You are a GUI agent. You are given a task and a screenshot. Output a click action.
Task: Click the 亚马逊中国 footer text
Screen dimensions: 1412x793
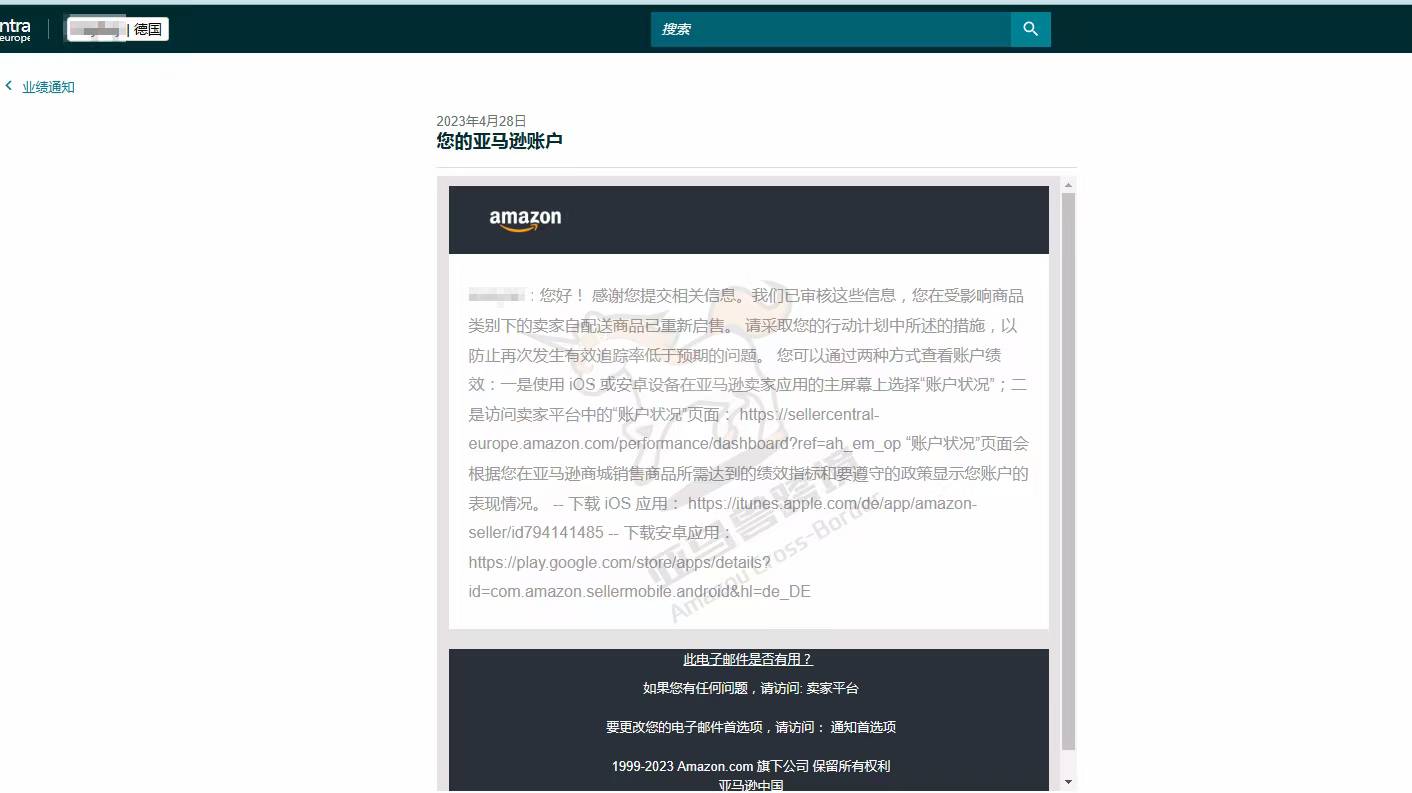click(x=750, y=785)
